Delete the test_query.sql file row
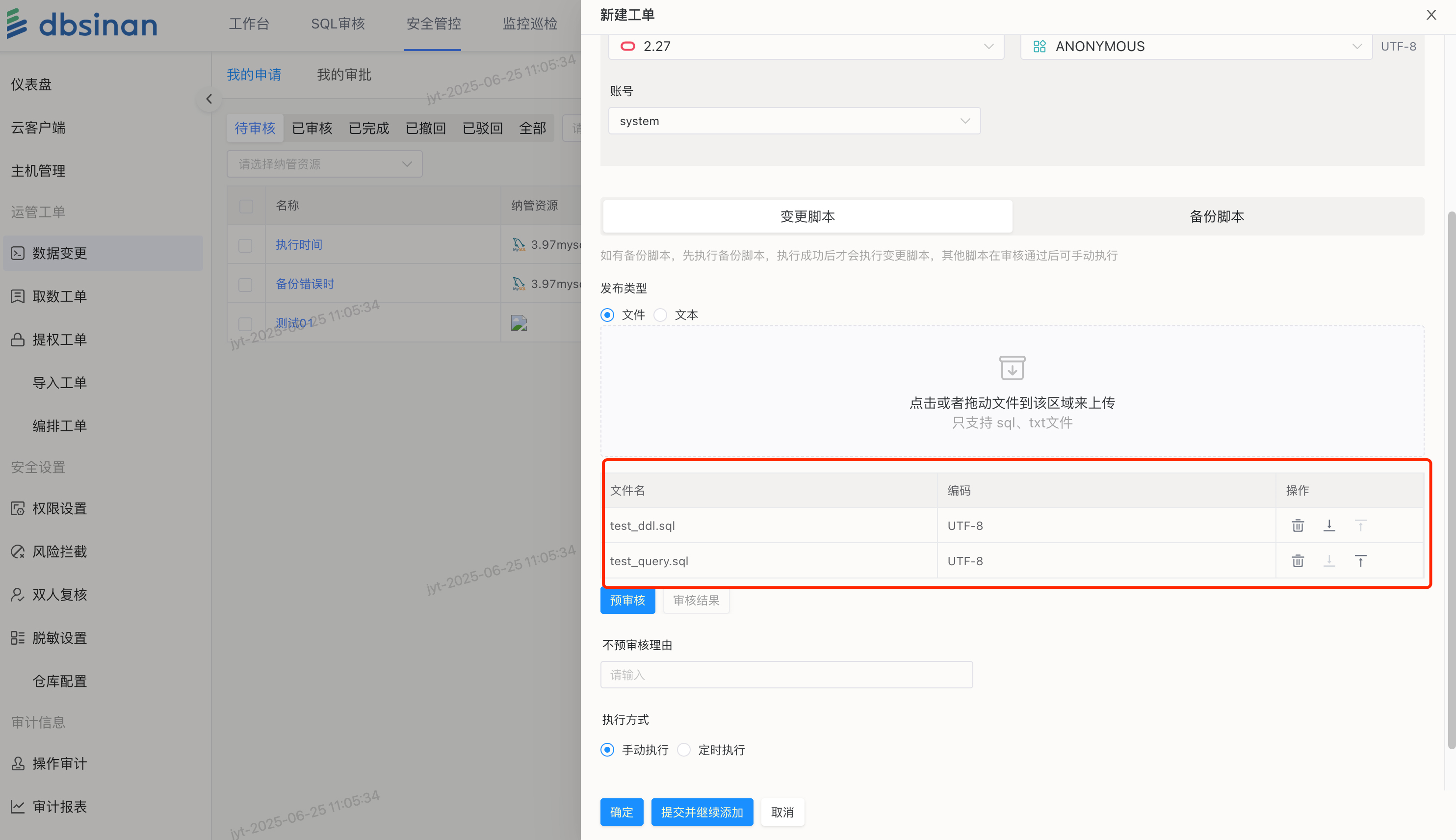 tap(1298, 561)
